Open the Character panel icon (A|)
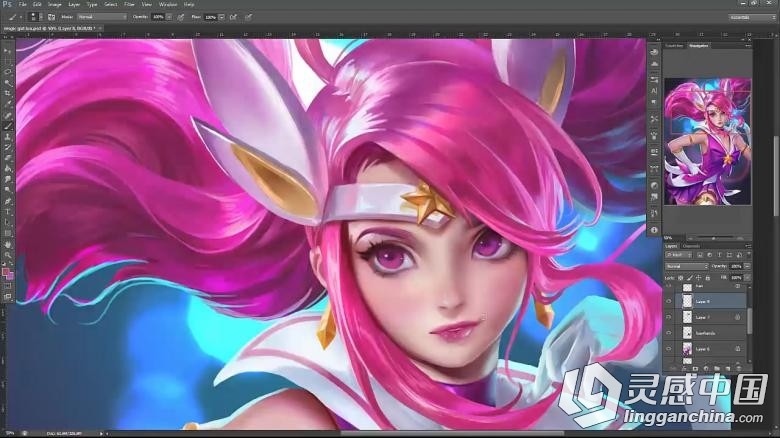The image size is (780, 438). [654, 91]
